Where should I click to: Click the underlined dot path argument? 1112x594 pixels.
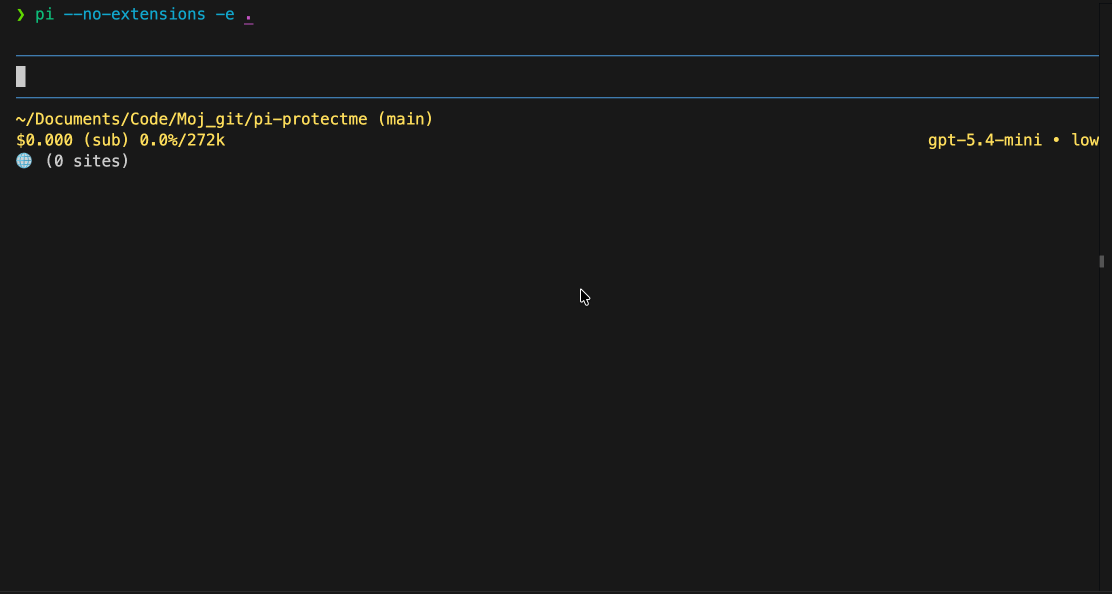(248, 17)
